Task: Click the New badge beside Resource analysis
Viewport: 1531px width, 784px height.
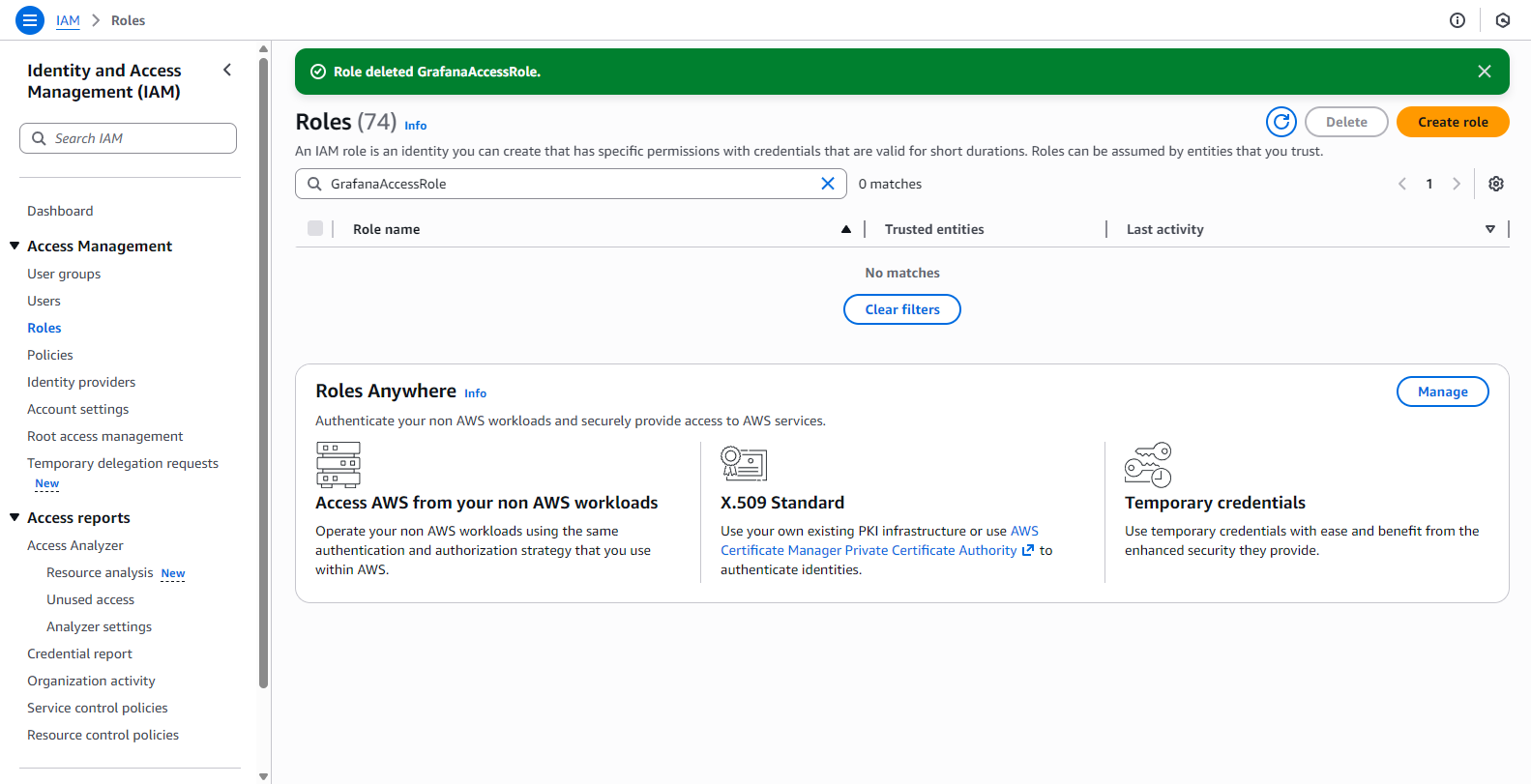Action: [x=173, y=573]
